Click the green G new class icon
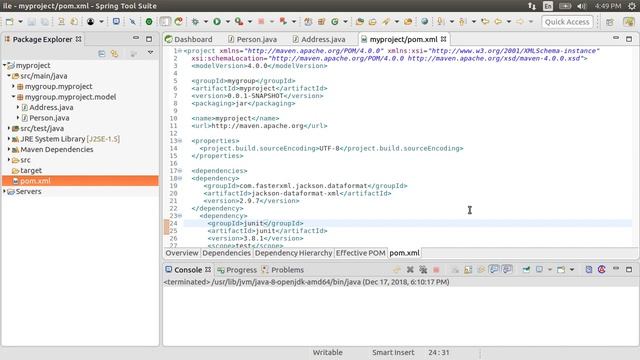The image size is (640, 360). 335,22
